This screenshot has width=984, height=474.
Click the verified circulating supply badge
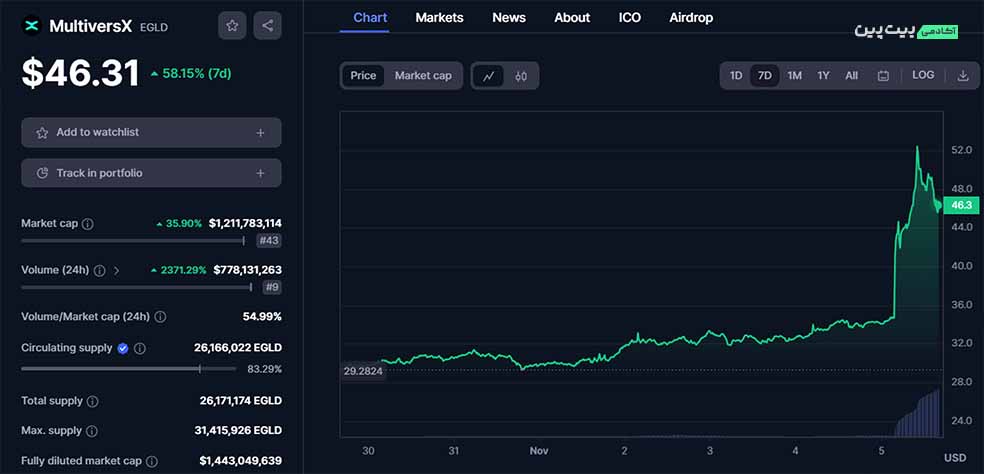coord(123,348)
